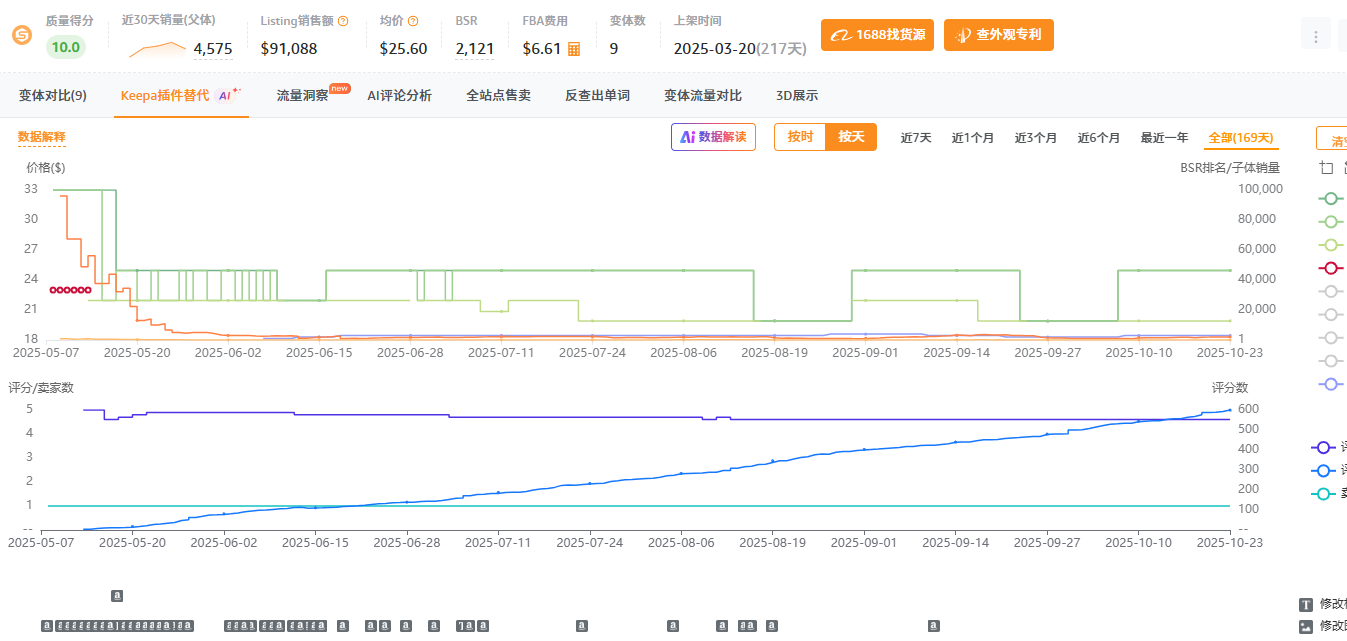Open the AI 数据解读 button
Screen dimensions: 1347x641
(x=713, y=137)
